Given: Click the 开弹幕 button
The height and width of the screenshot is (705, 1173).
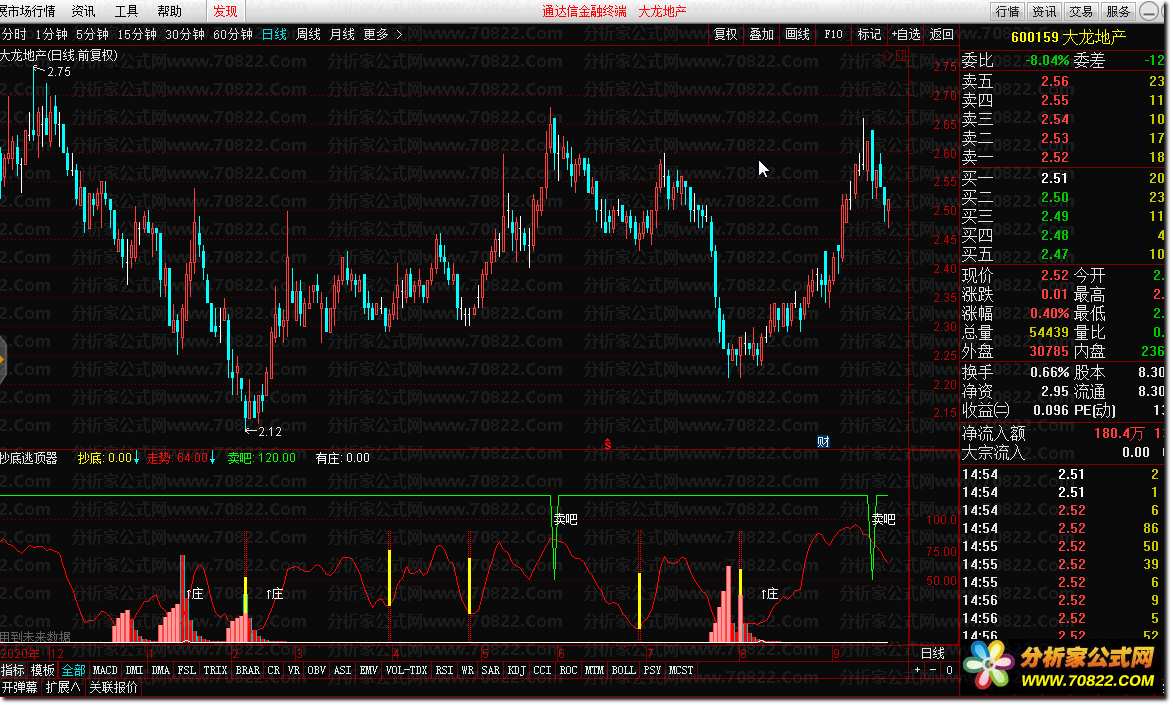Looking at the screenshot, I should pyautogui.click(x=19, y=687).
